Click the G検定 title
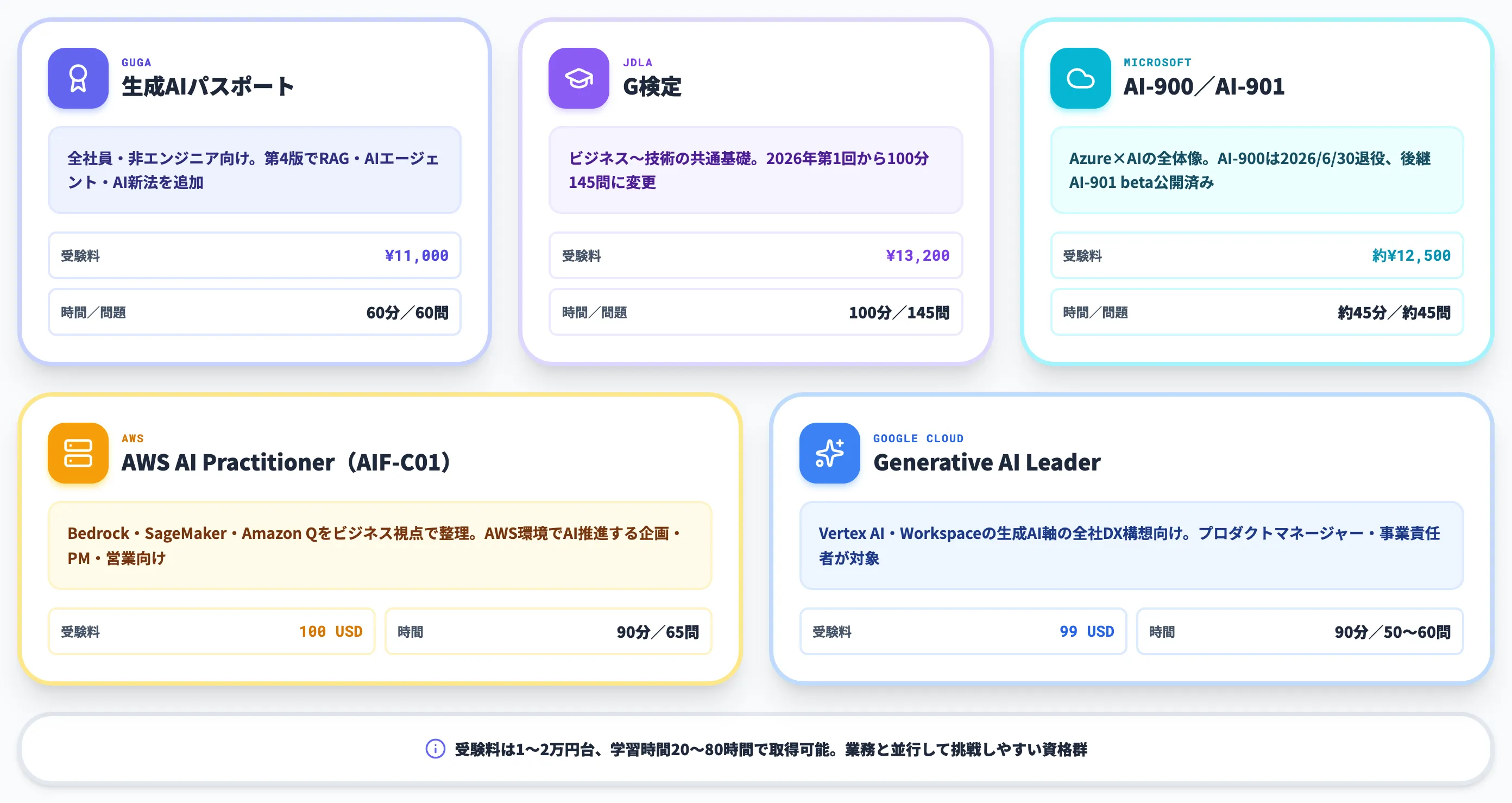Image resolution: width=1512 pixels, height=803 pixels. [652, 87]
